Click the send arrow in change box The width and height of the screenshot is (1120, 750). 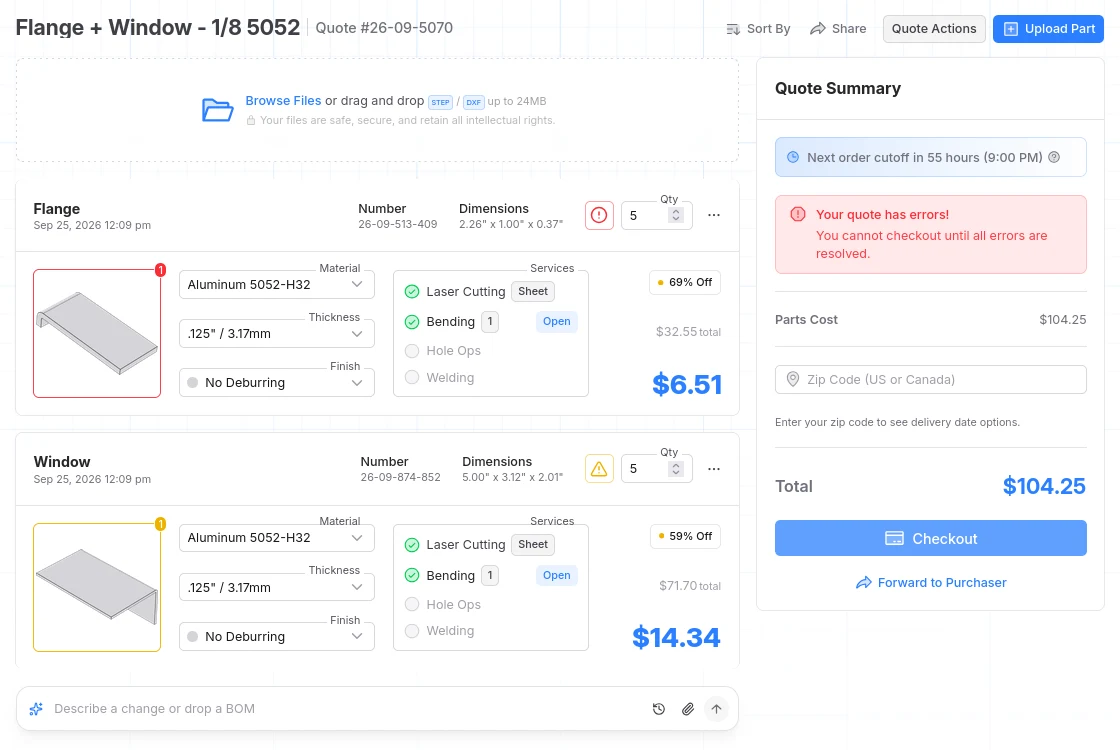[x=716, y=709]
